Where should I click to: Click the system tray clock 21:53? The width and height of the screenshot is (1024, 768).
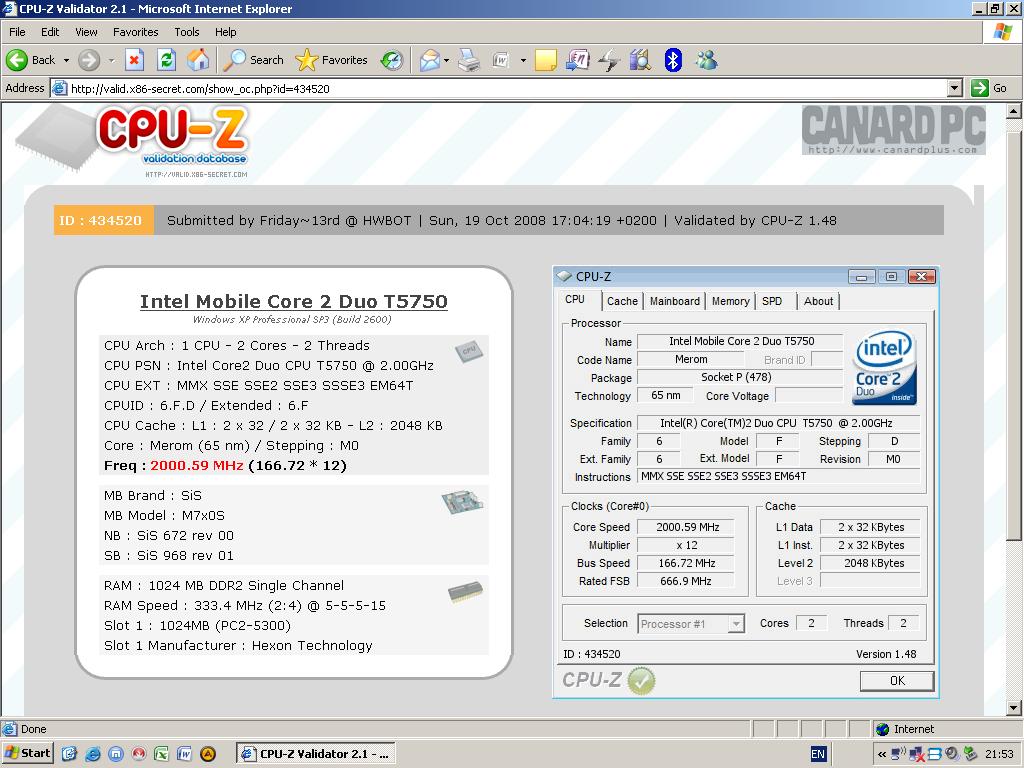999,754
